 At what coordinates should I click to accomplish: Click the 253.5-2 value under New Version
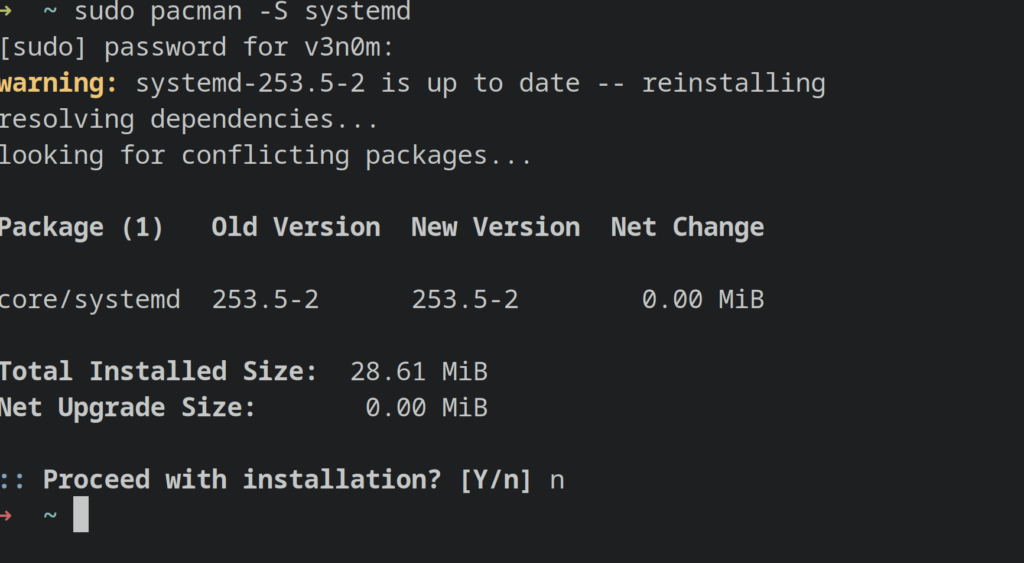[x=465, y=299]
